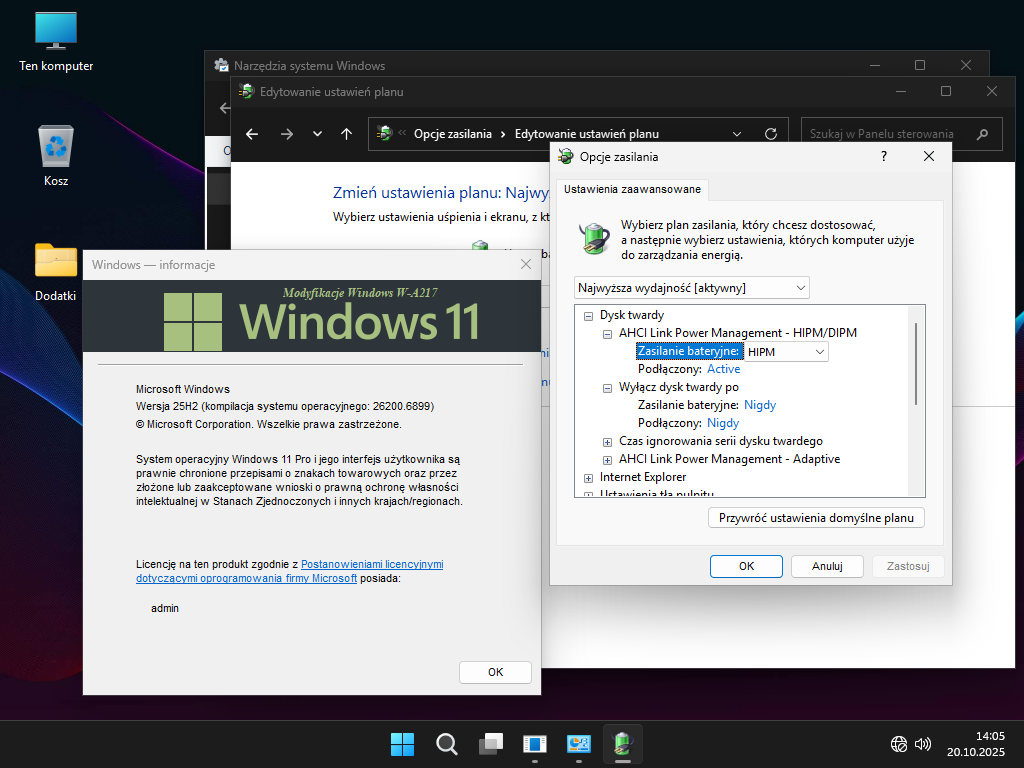Click Przywróć ustawienia domyślne planu button

[x=816, y=518]
